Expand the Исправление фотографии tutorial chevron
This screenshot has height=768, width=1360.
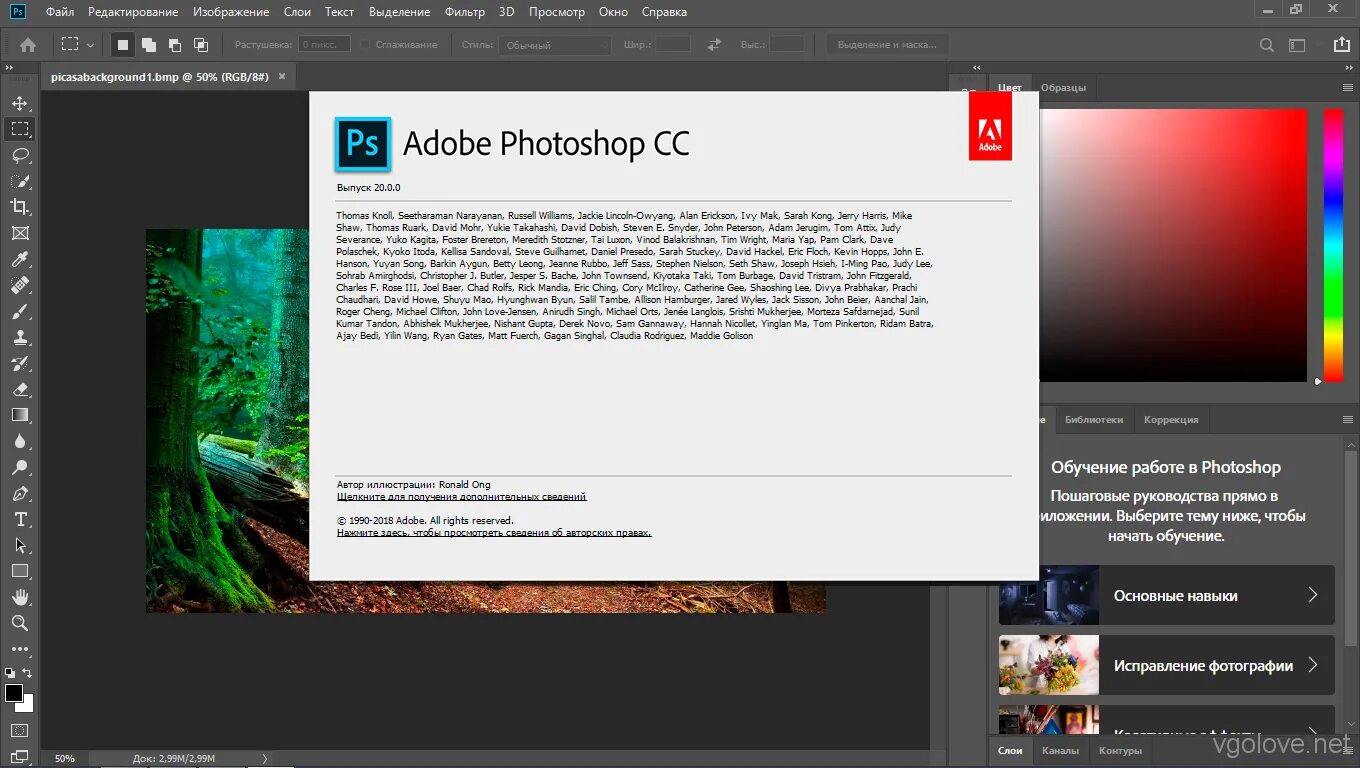1313,665
